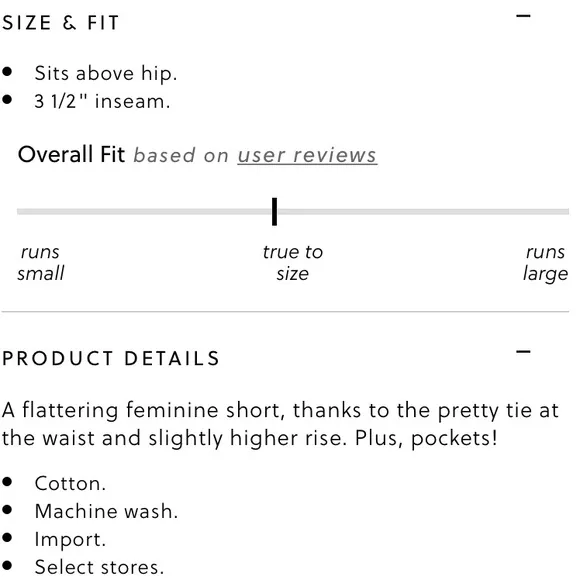Screen dimensions: 580x580
Task: Click the '3 1/2" inseam.' bullet item
Action: pyautogui.click(x=102, y=101)
